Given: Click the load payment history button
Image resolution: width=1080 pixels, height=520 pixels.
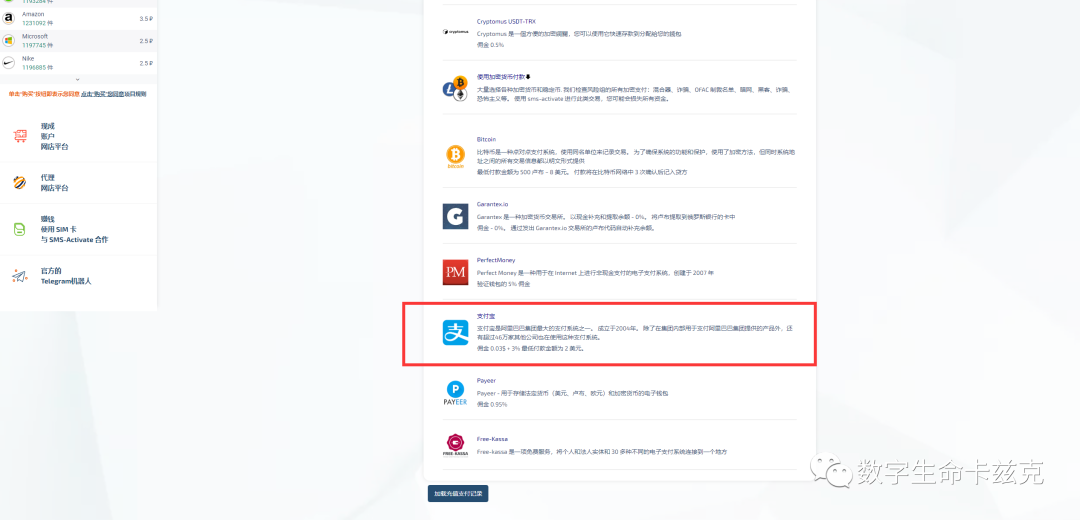Looking at the screenshot, I should pos(458,494).
